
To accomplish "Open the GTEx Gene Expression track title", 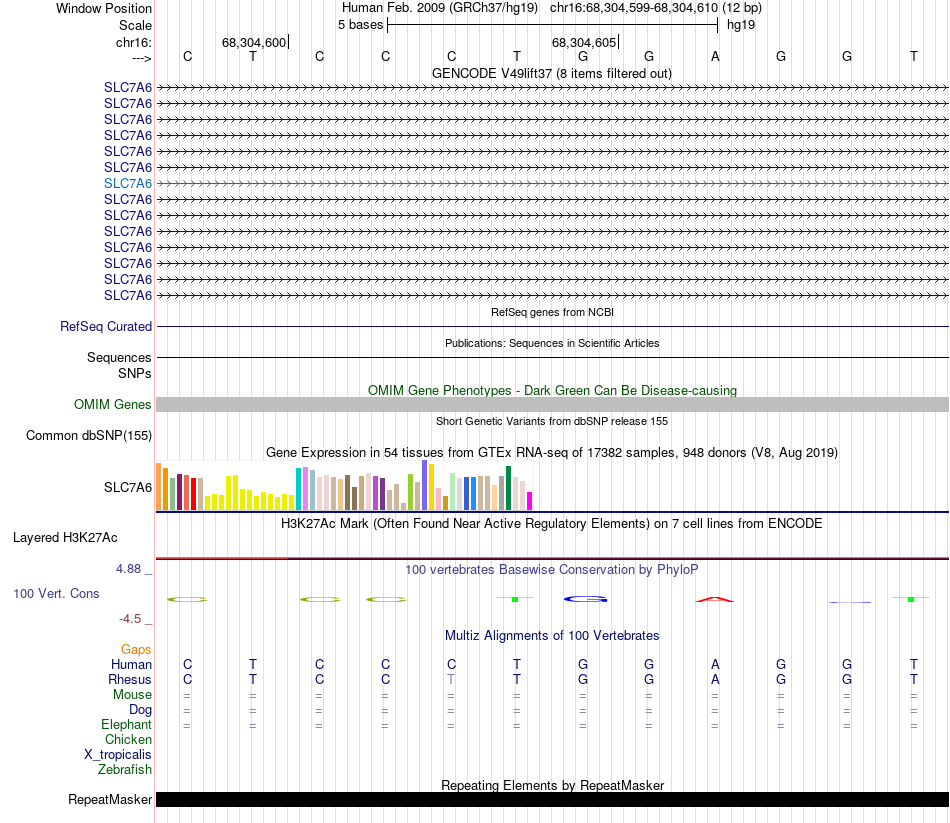I will (x=551, y=452).
